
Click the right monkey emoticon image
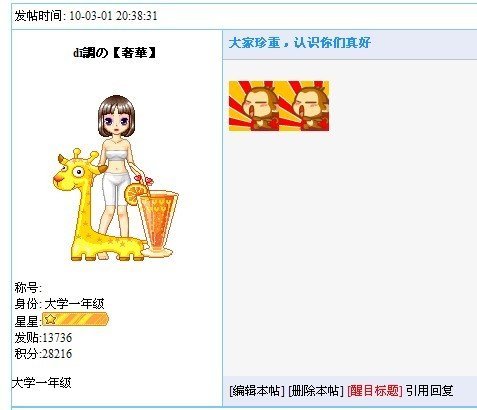coord(304,106)
